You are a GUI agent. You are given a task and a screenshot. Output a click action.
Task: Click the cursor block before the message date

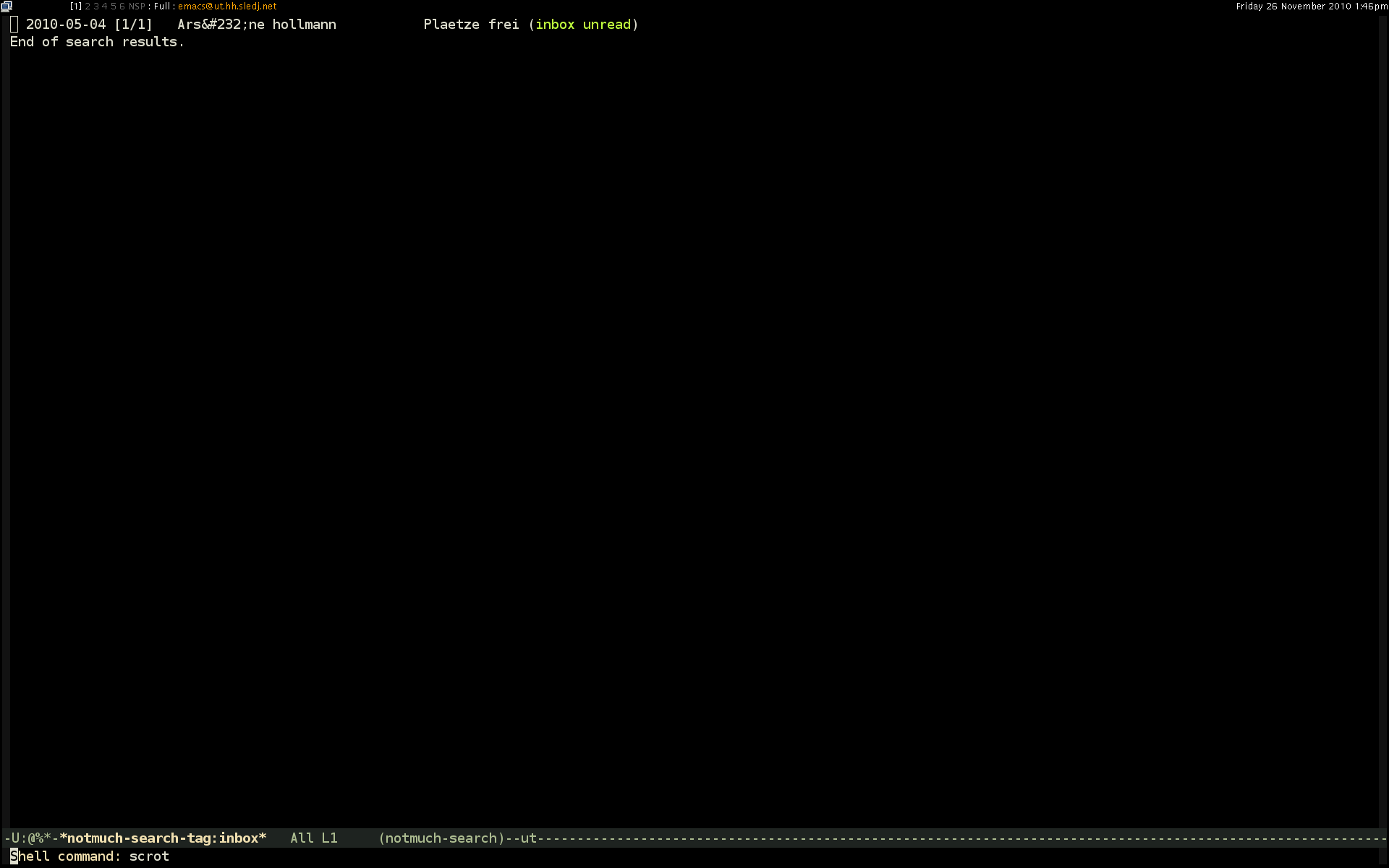14,25
